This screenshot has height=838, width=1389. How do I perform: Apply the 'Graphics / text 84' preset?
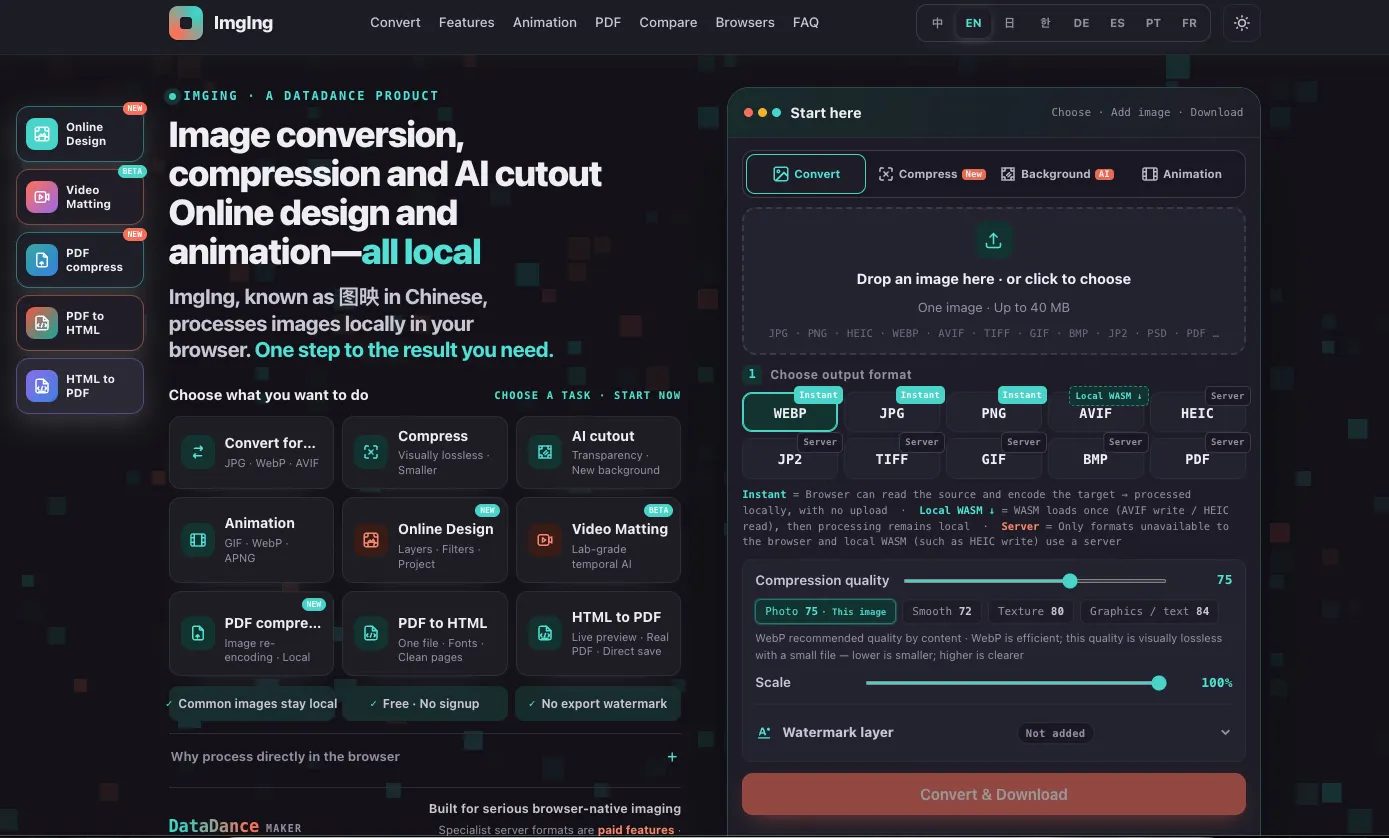(x=1149, y=611)
